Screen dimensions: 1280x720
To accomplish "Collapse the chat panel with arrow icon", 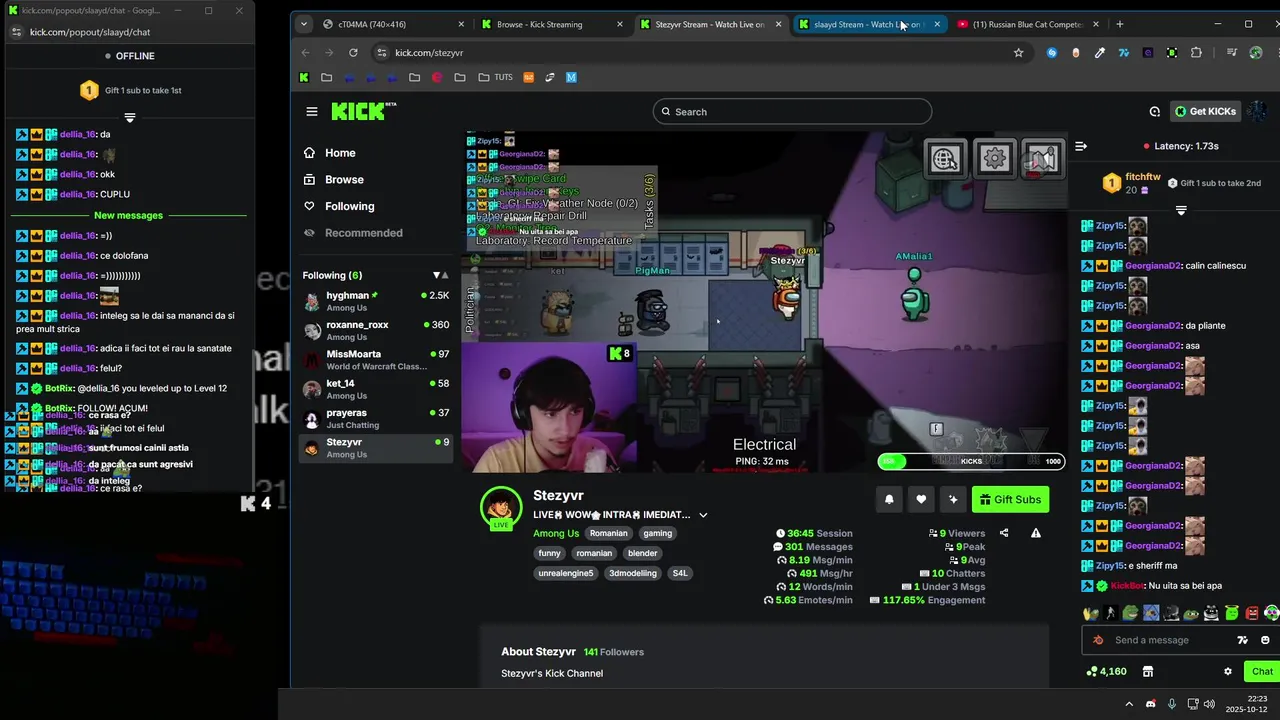I will tap(1081, 146).
